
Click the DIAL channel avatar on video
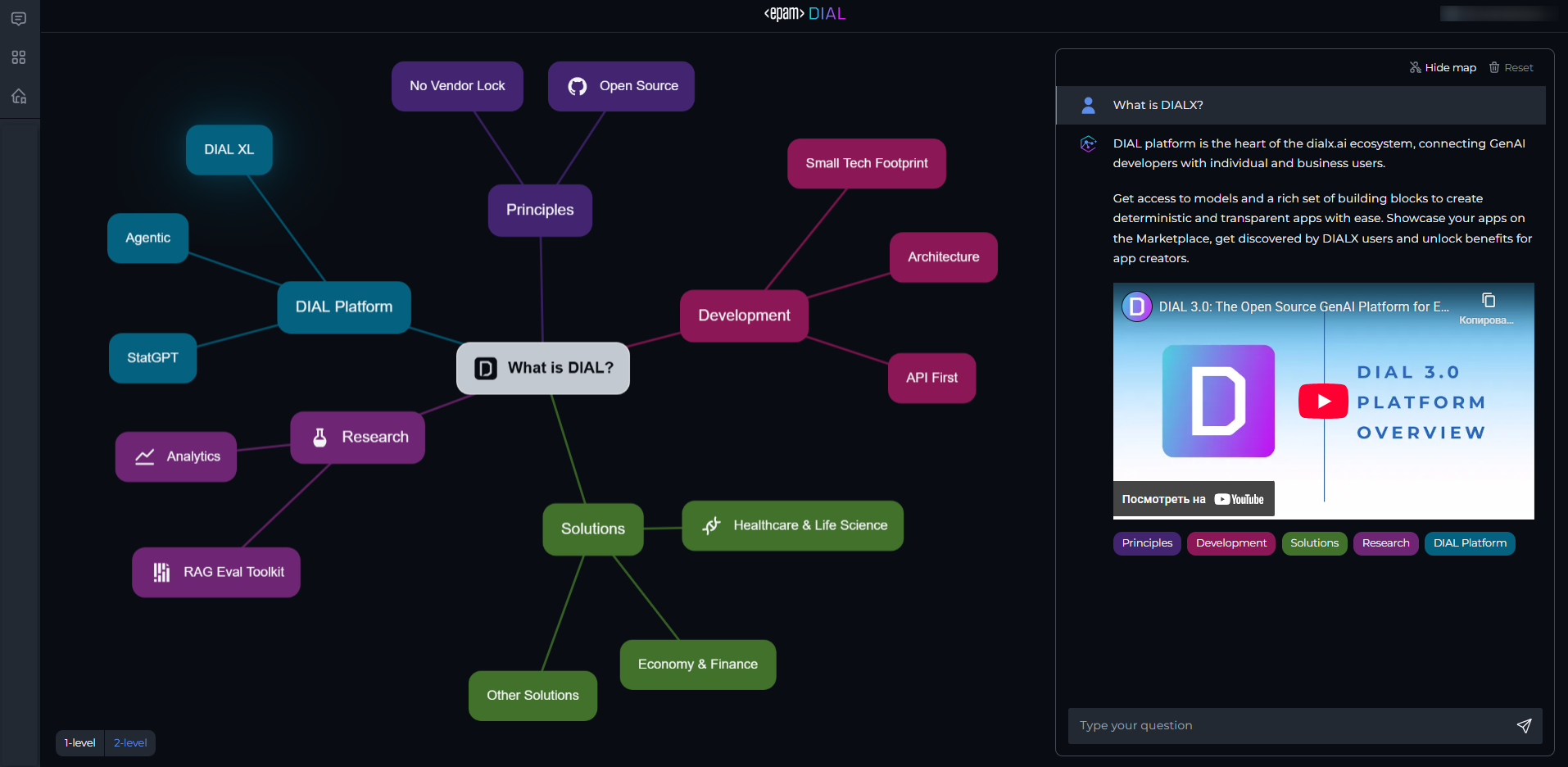pos(1136,307)
